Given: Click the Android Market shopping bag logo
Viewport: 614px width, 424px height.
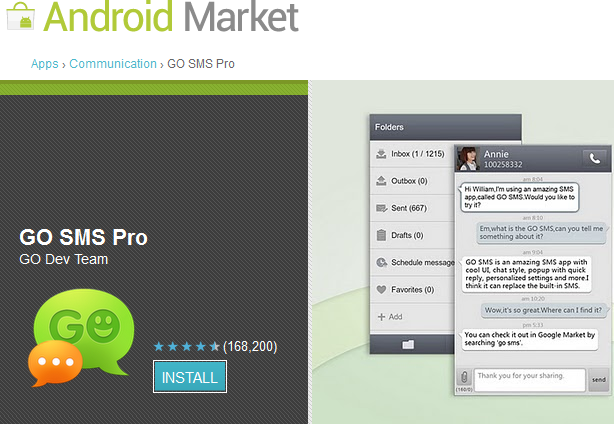Looking at the screenshot, I should 21,16.
